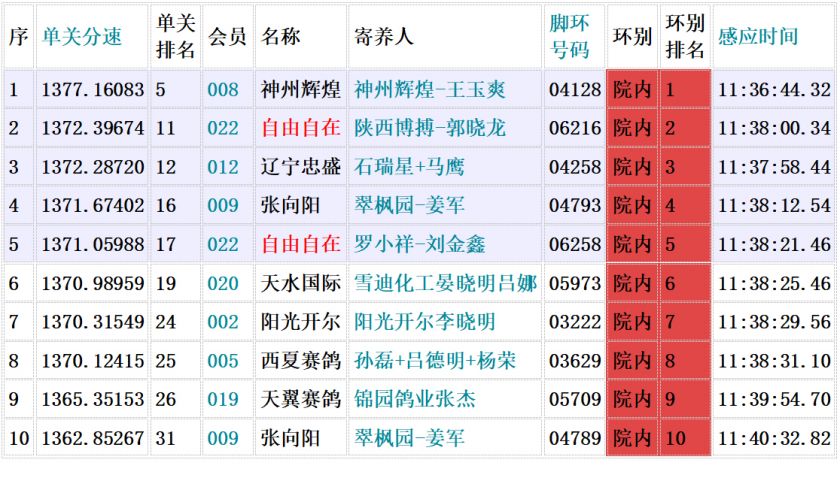Open 锦园鸽业张杰 owner link
This screenshot has height=496, width=840.
415,399
